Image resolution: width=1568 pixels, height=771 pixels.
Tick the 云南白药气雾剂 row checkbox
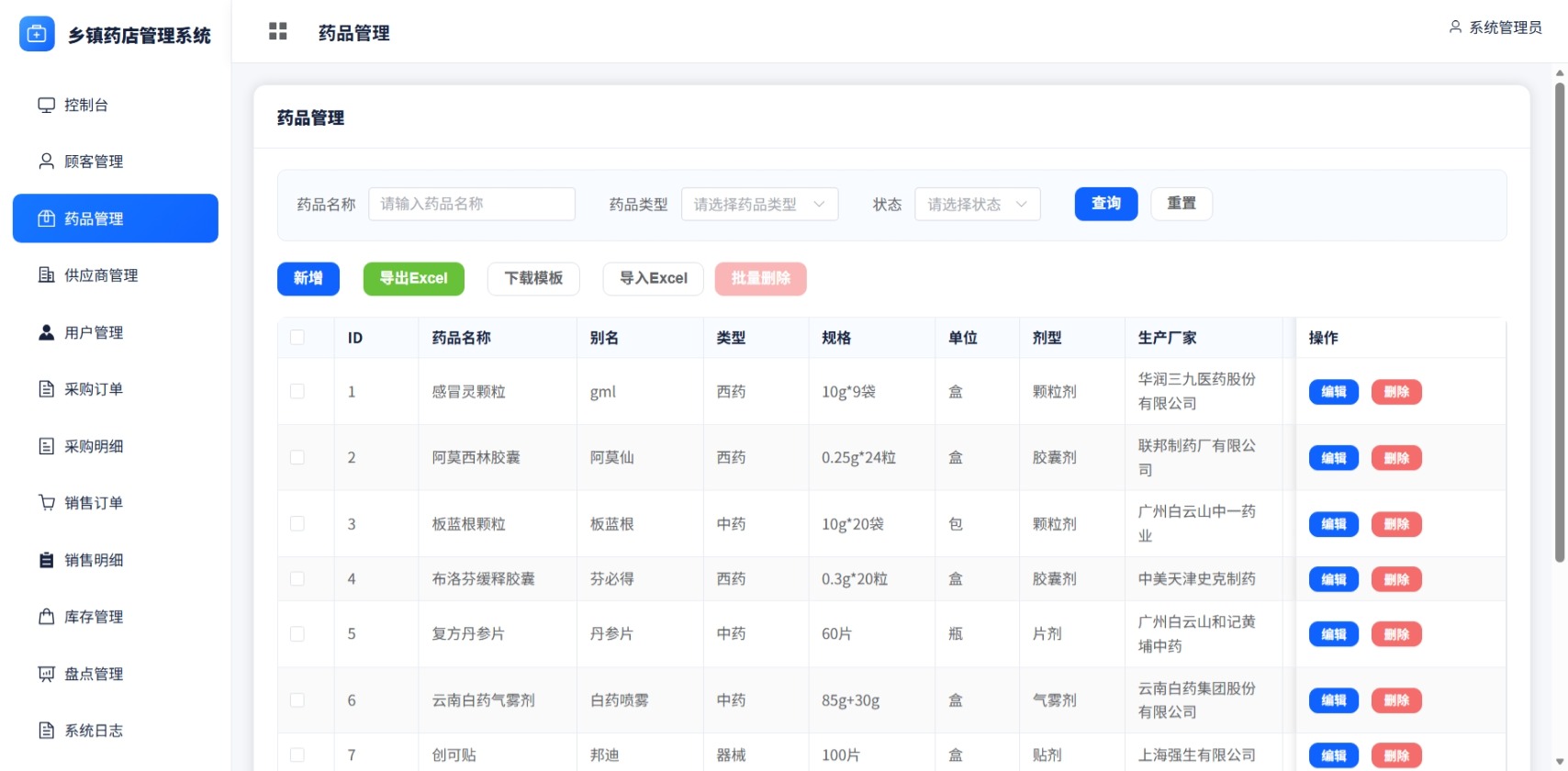coord(297,699)
